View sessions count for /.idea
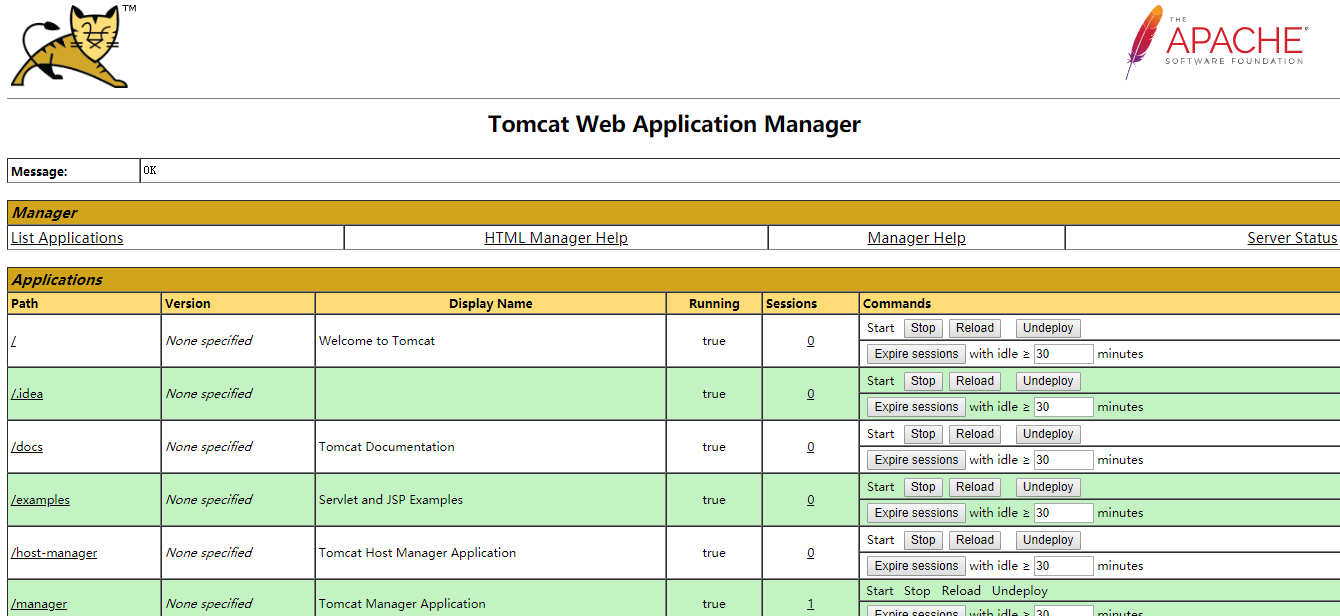1340x616 pixels. click(x=811, y=394)
